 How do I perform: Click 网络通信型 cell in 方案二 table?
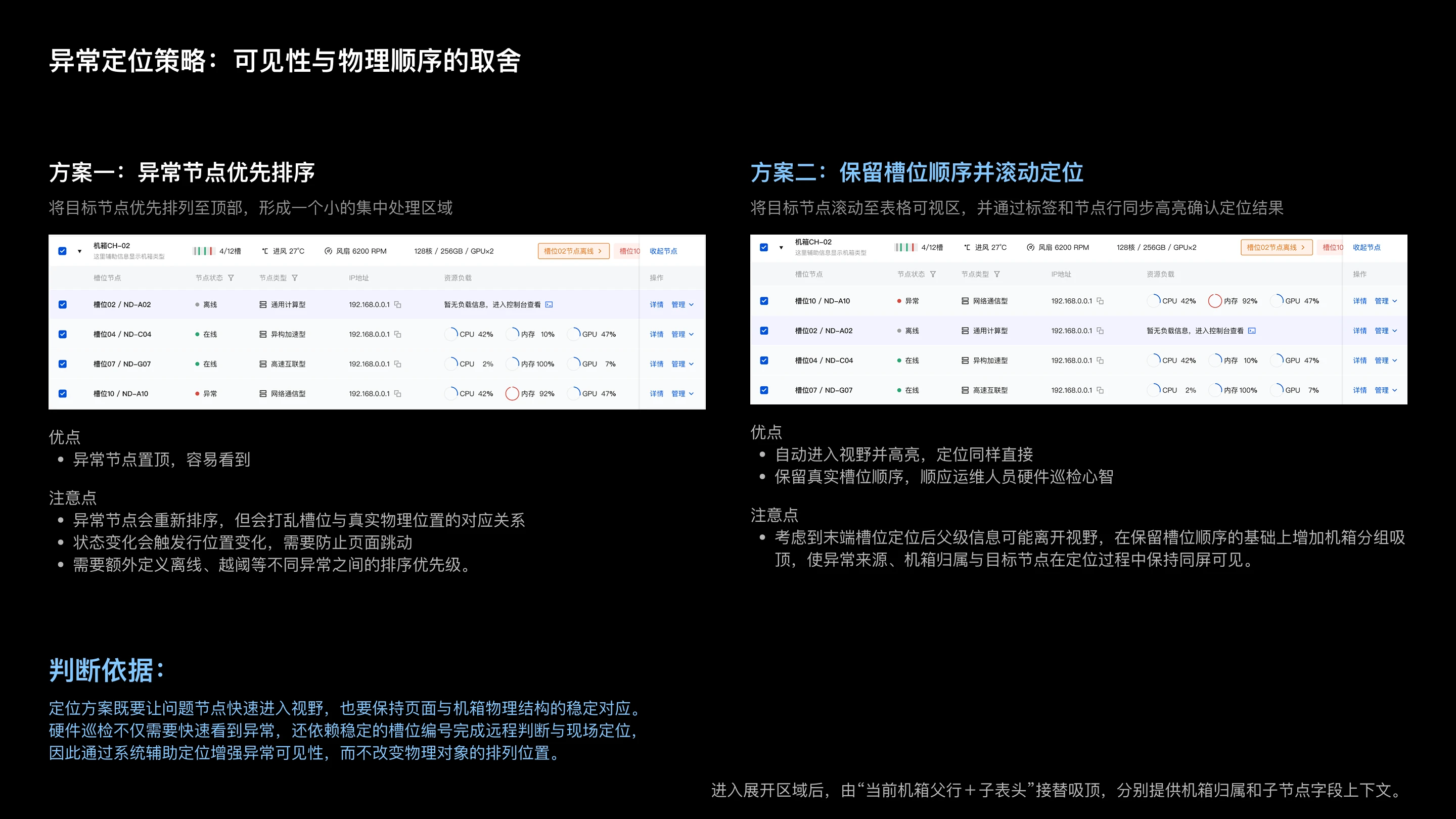click(x=984, y=301)
